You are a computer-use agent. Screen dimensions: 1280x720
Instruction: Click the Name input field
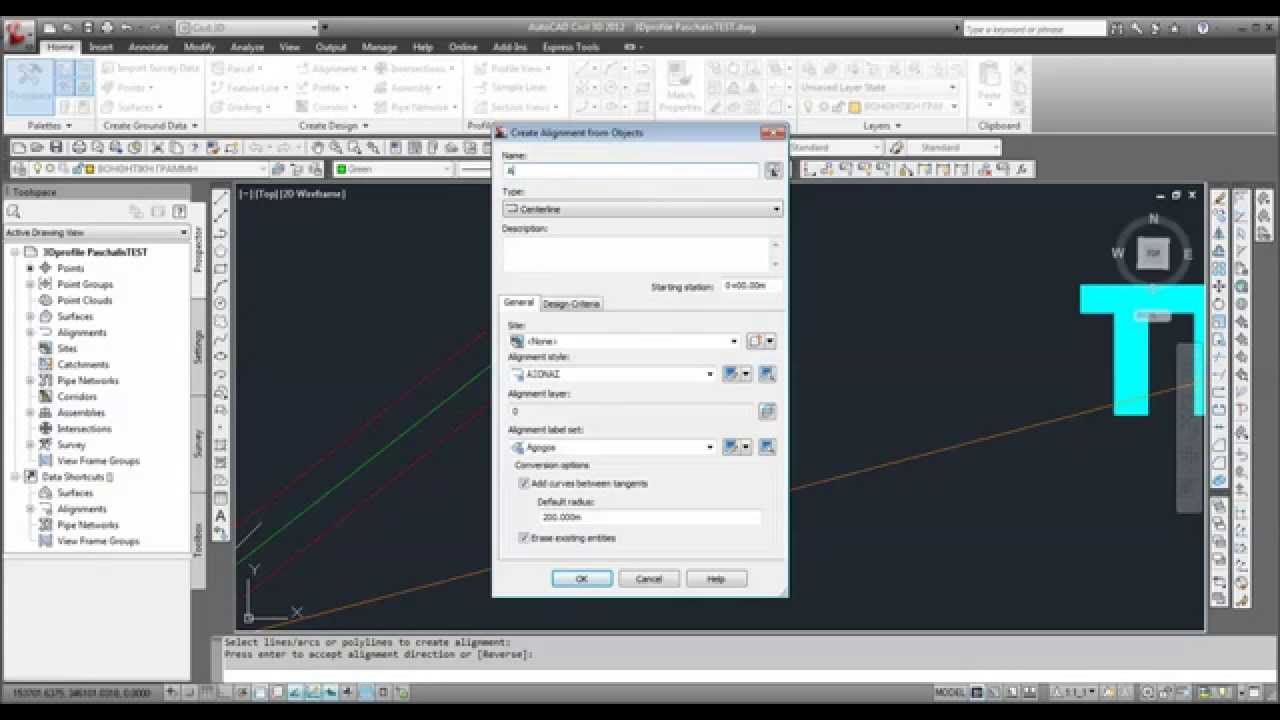click(631, 171)
